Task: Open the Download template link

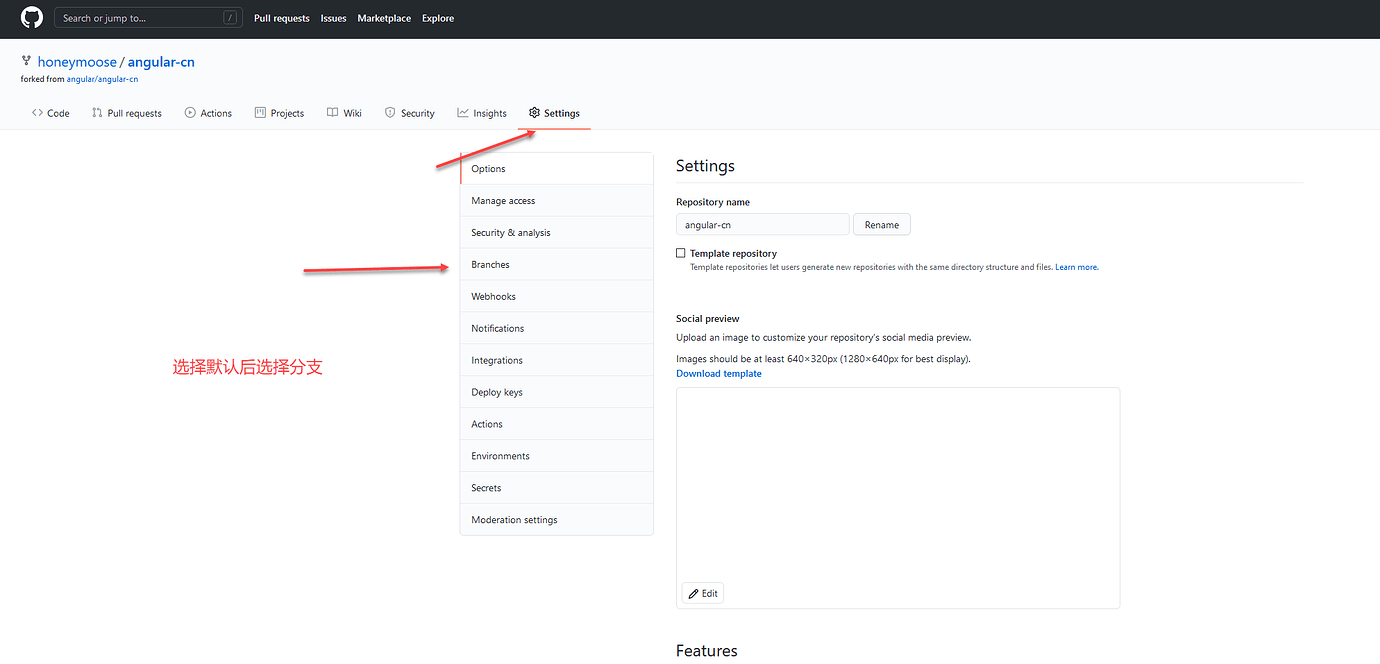Action: [x=719, y=374]
